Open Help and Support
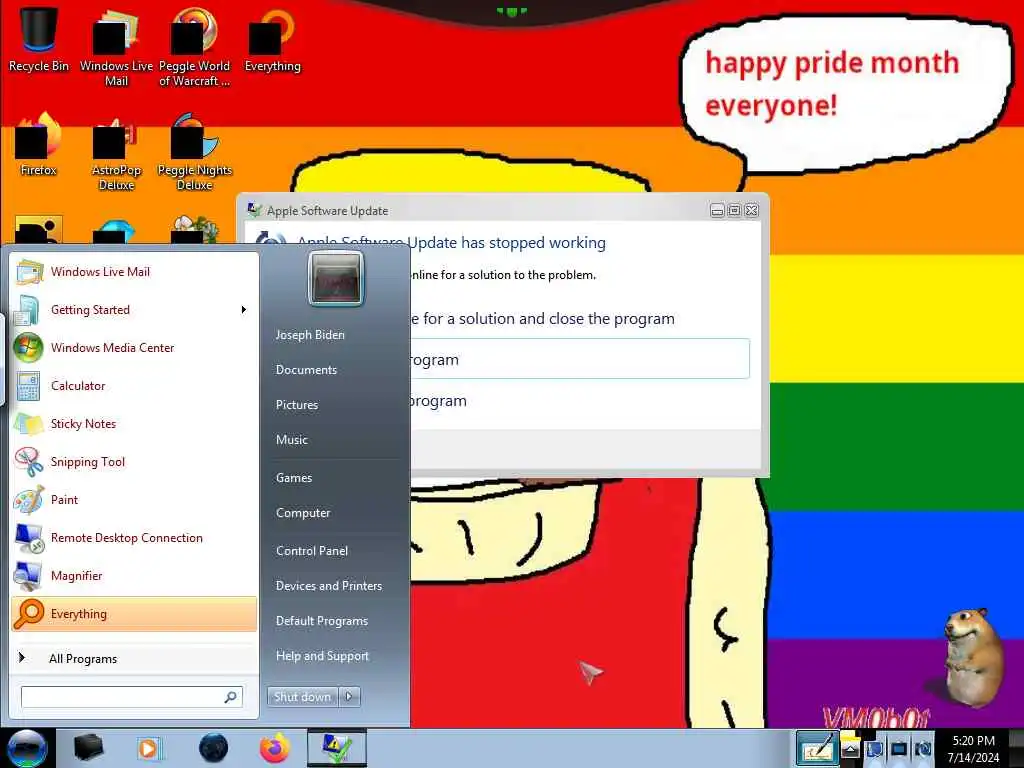1024x768 pixels. coord(323,656)
